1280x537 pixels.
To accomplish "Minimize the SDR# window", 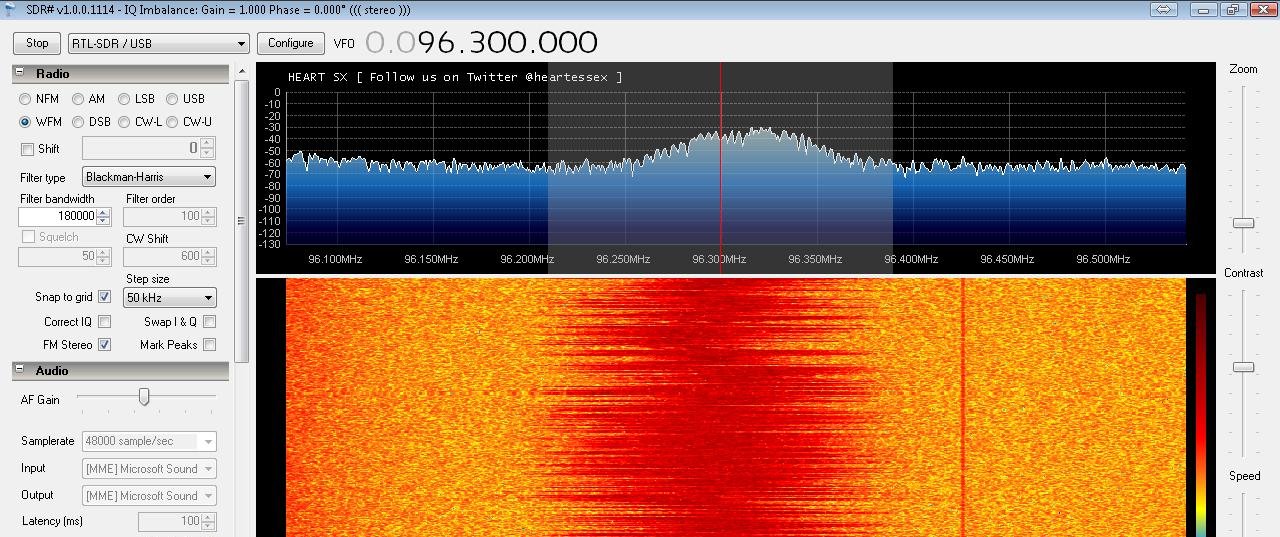I will pyautogui.click(x=1205, y=9).
